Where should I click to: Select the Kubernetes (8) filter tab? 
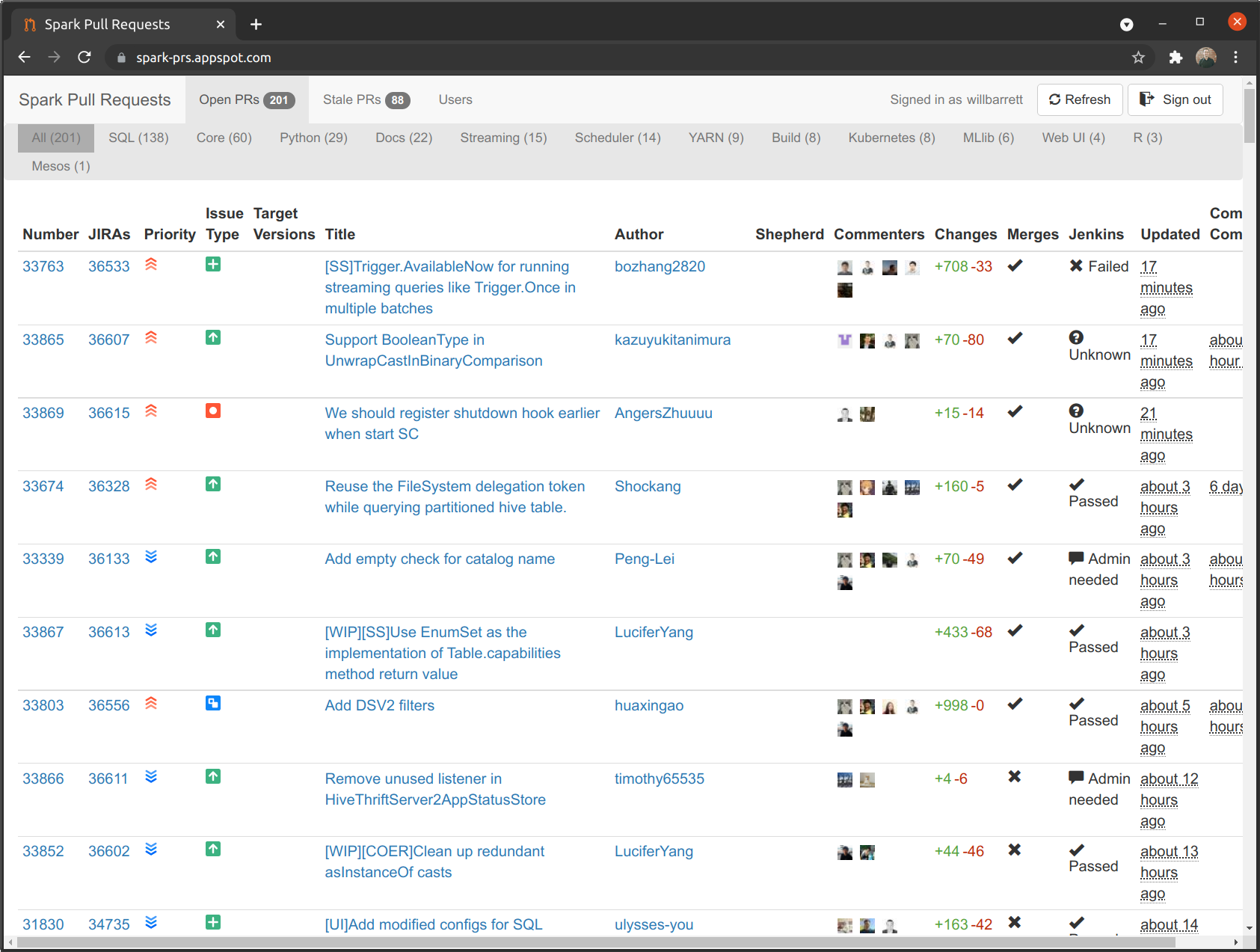point(891,138)
